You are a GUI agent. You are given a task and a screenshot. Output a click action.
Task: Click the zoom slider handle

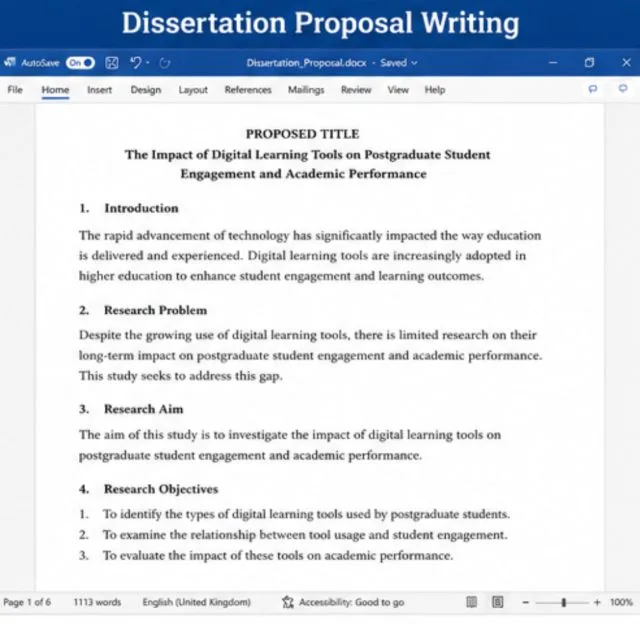coord(564,602)
